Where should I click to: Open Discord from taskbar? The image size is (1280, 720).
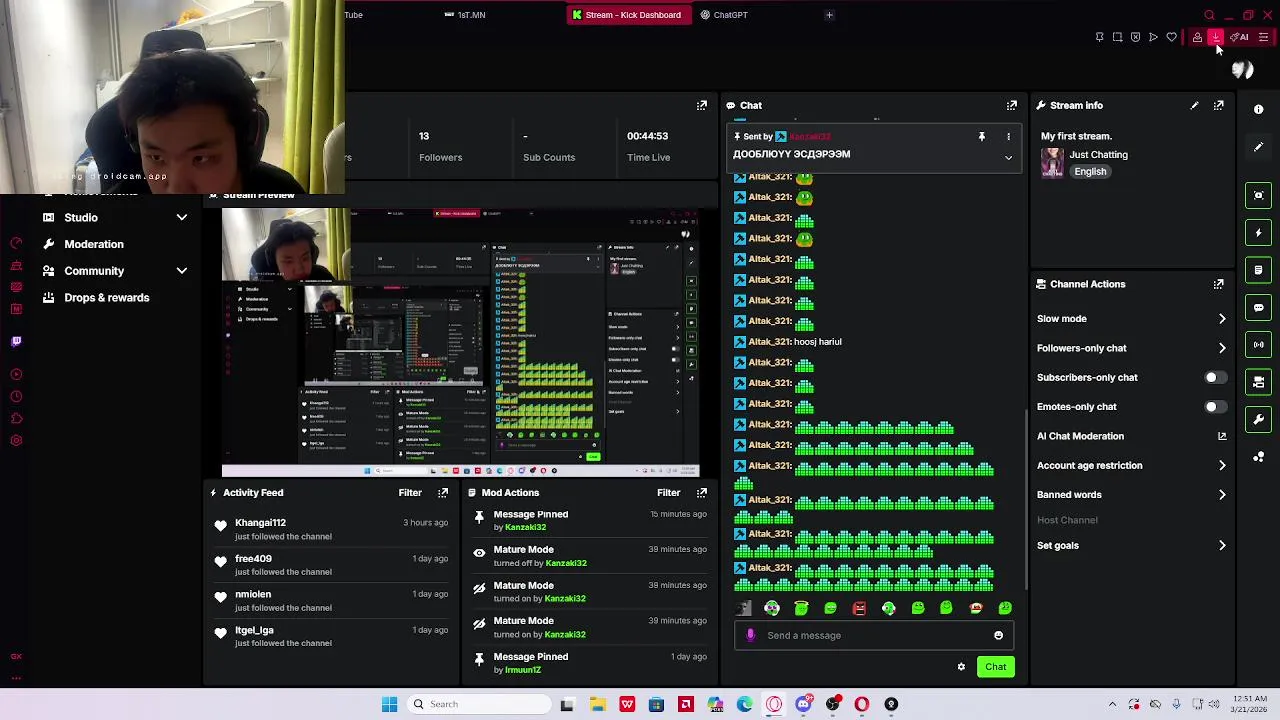coord(803,704)
